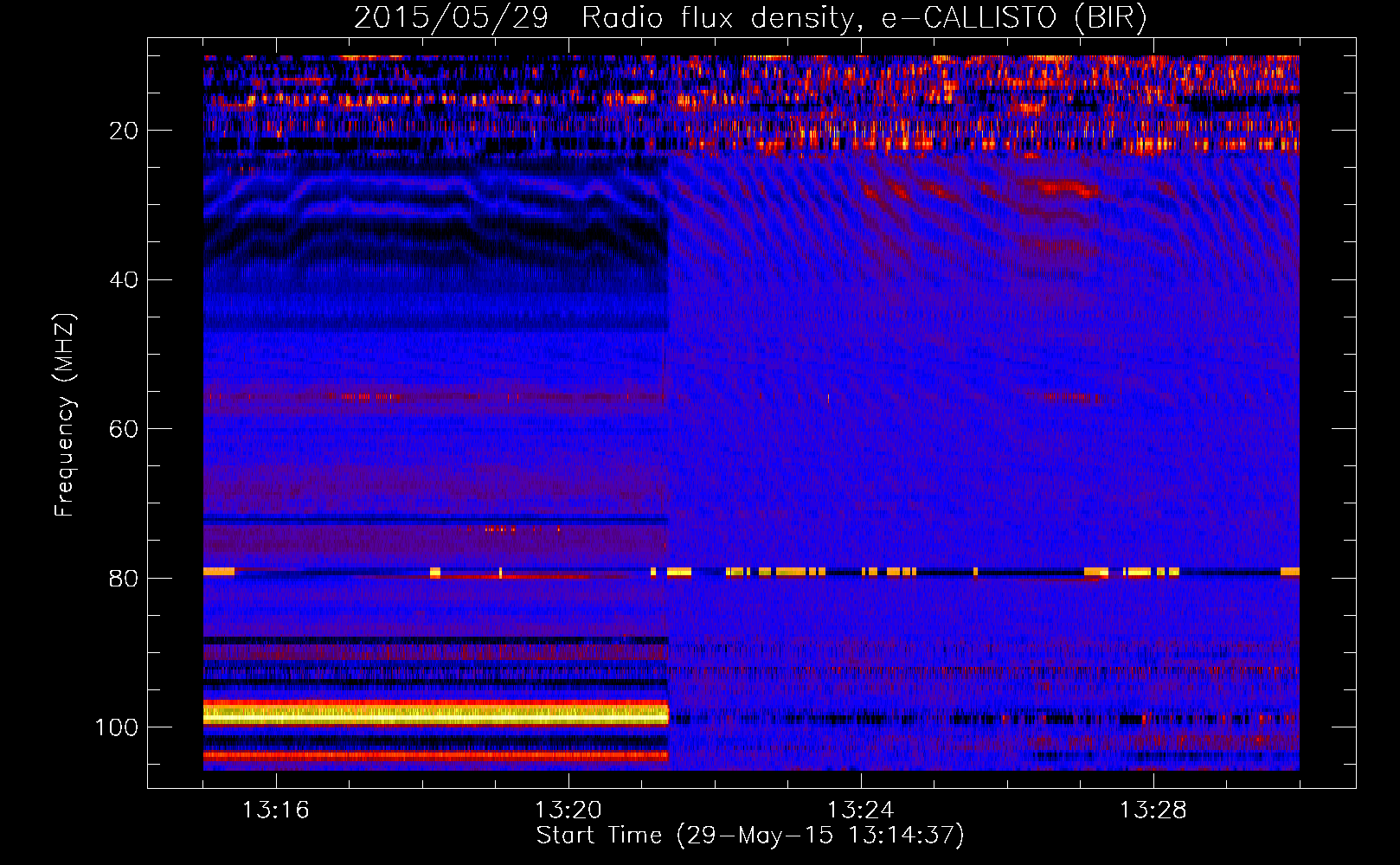Click the 13:16 time tick label
Screen dimensions: 1400x865
(x=275, y=811)
